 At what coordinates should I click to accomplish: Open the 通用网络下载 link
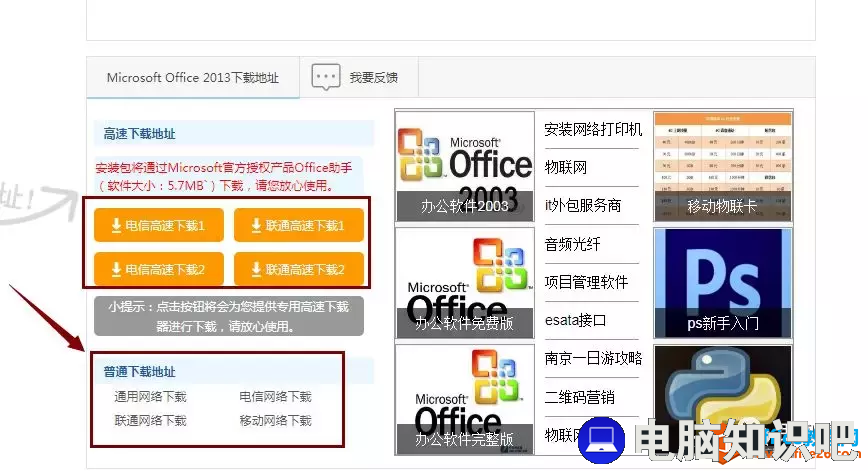pyautogui.click(x=150, y=397)
